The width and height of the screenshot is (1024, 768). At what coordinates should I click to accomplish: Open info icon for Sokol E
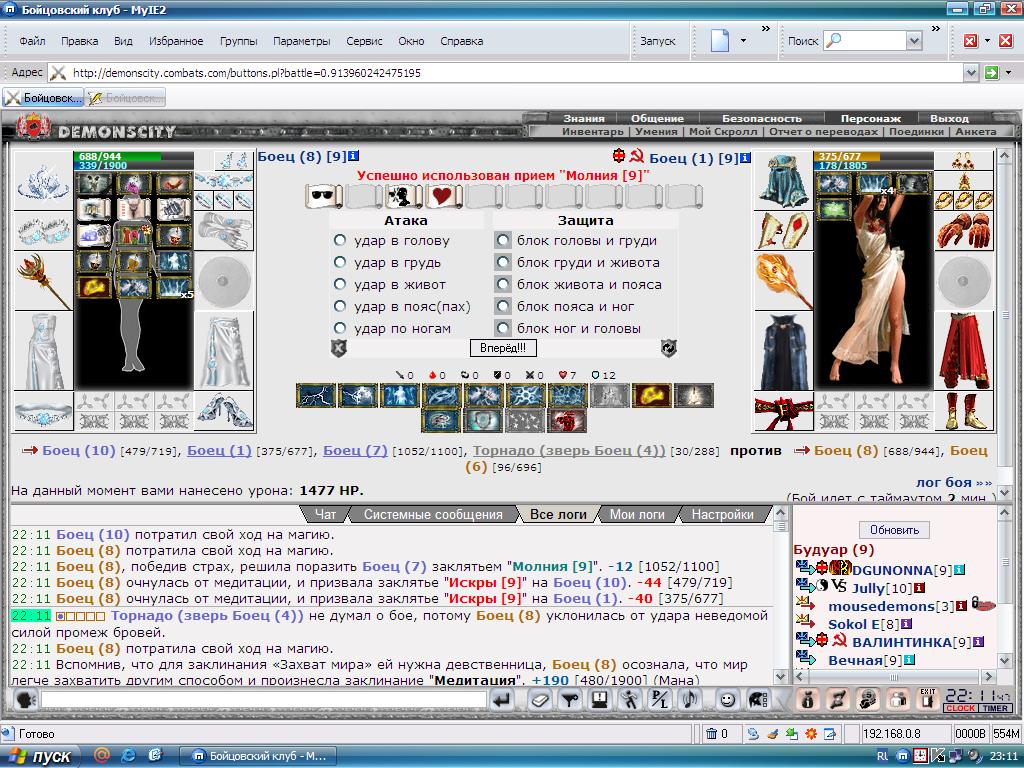[x=906, y=624]
